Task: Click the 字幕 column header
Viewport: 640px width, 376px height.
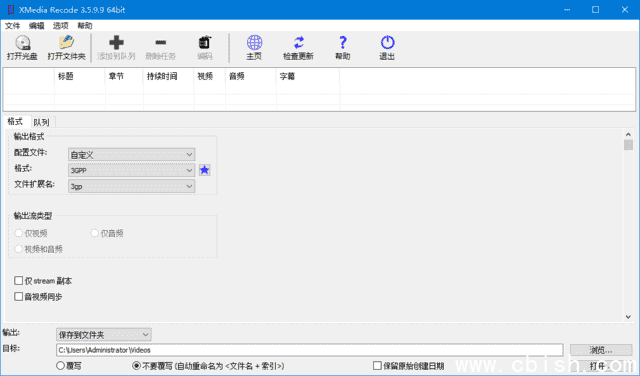Action: point(308,76)
